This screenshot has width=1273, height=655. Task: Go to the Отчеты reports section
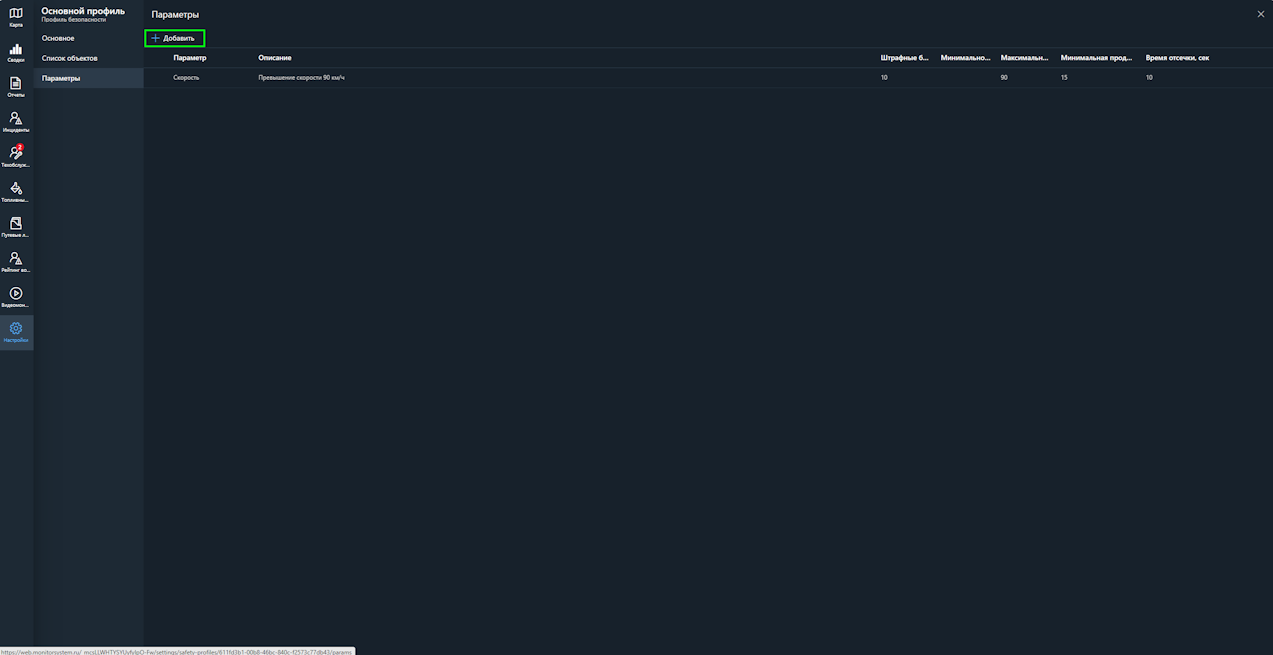16,86
